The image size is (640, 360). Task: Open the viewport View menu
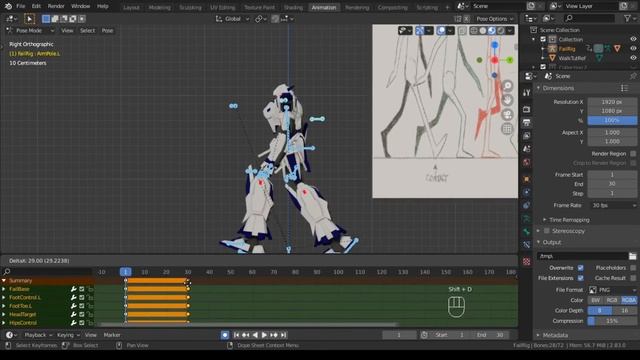[67, 31]
